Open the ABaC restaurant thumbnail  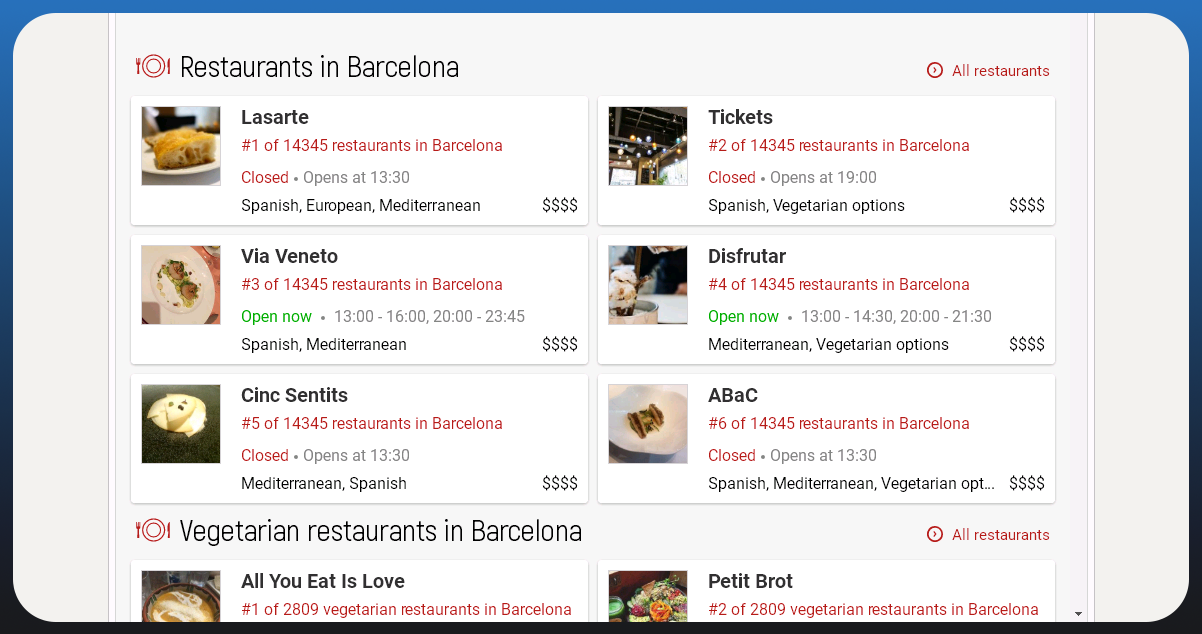[x=648, y=424]
